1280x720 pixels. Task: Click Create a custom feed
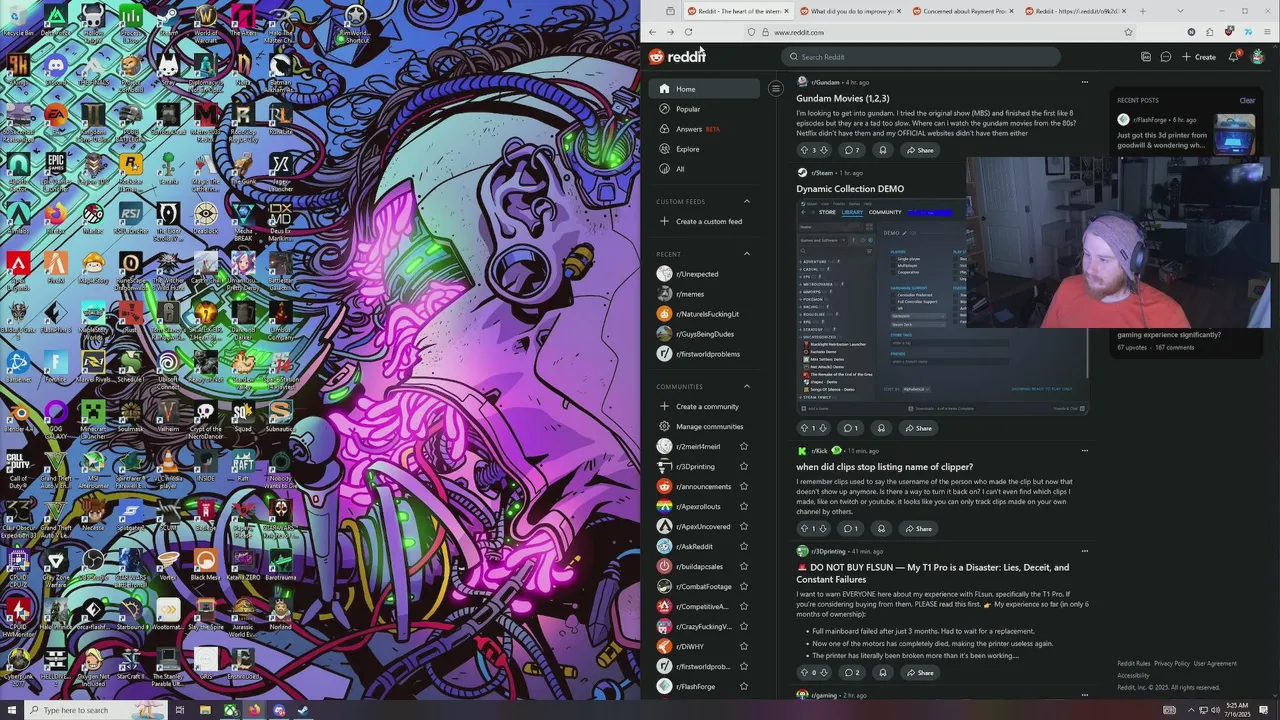coord(704,221)
